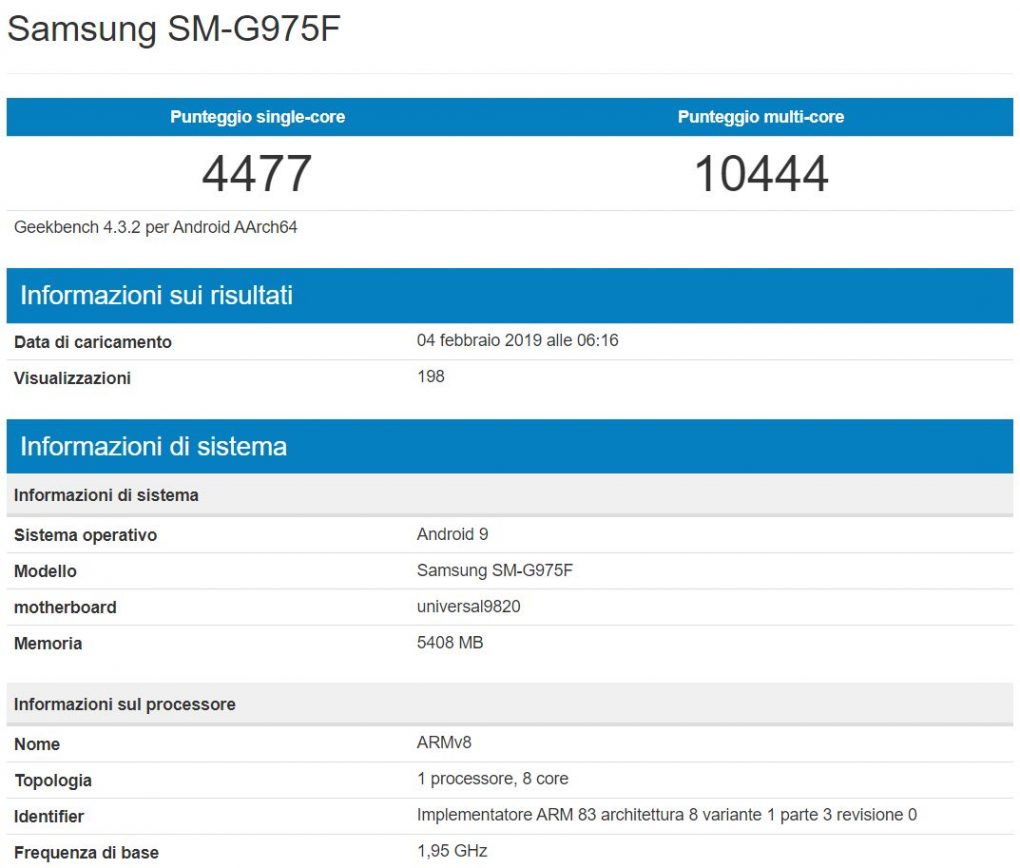Click the 5408 MB memory value

tap(450, 643)
